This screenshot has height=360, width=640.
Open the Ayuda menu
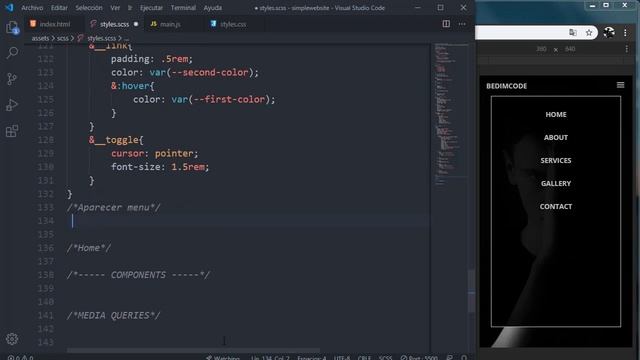213,8
